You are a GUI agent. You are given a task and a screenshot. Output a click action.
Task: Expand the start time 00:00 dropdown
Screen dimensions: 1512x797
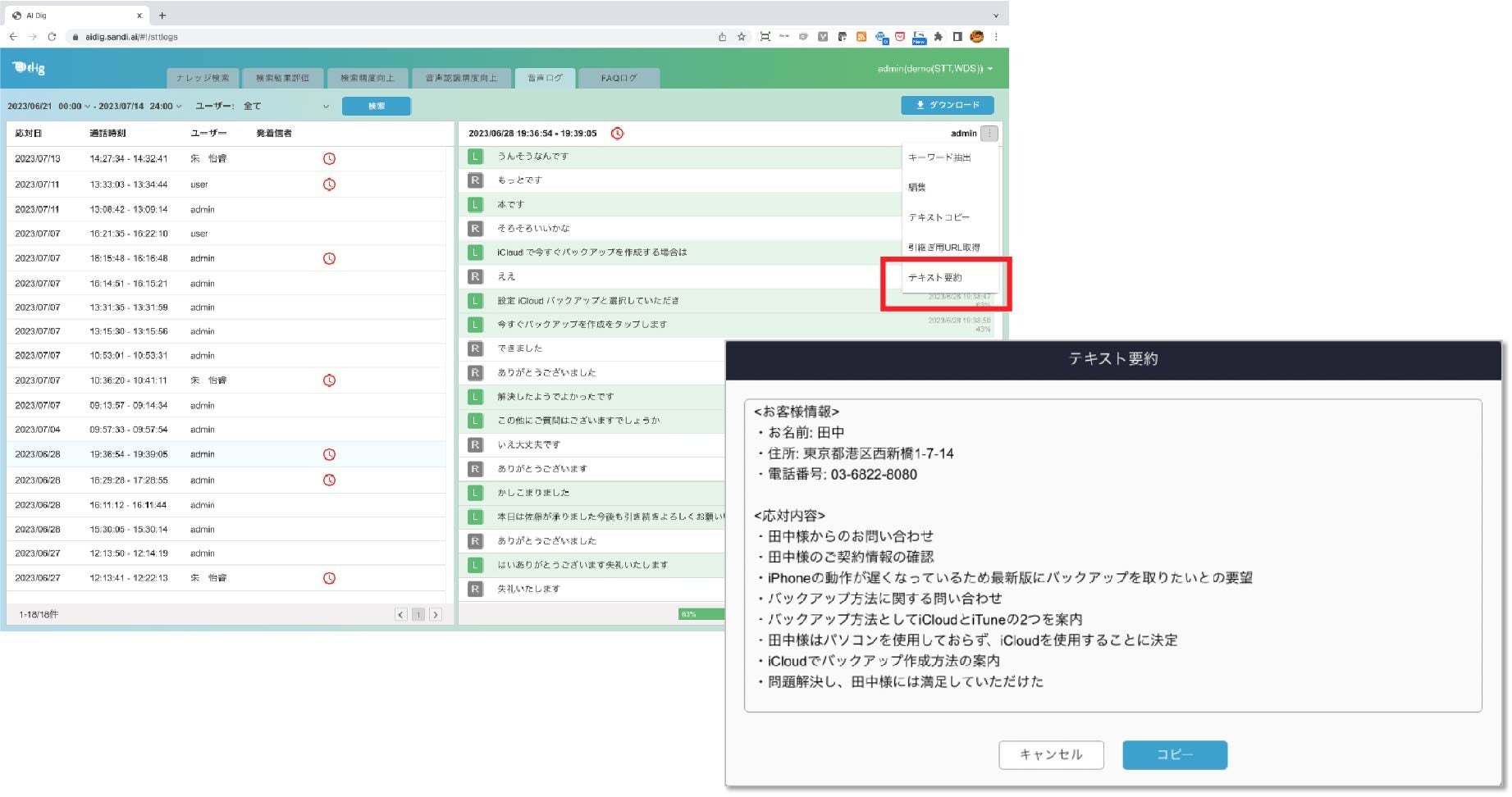coord(74,105)
